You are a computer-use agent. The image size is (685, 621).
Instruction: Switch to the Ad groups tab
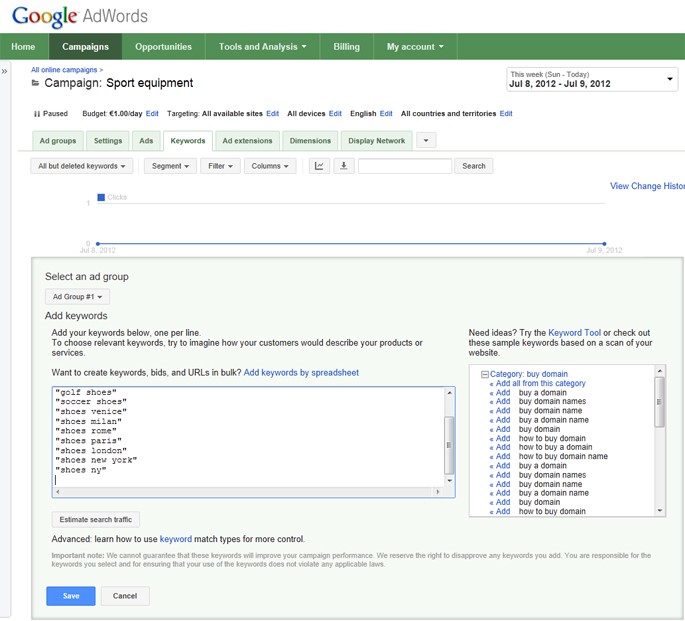coord(58,141)
